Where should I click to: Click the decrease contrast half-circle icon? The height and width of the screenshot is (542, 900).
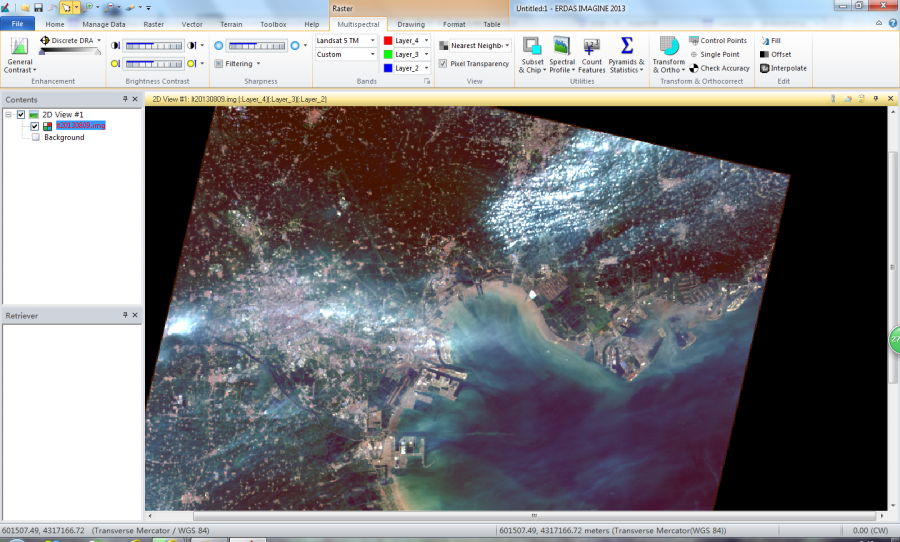[115, 45]
